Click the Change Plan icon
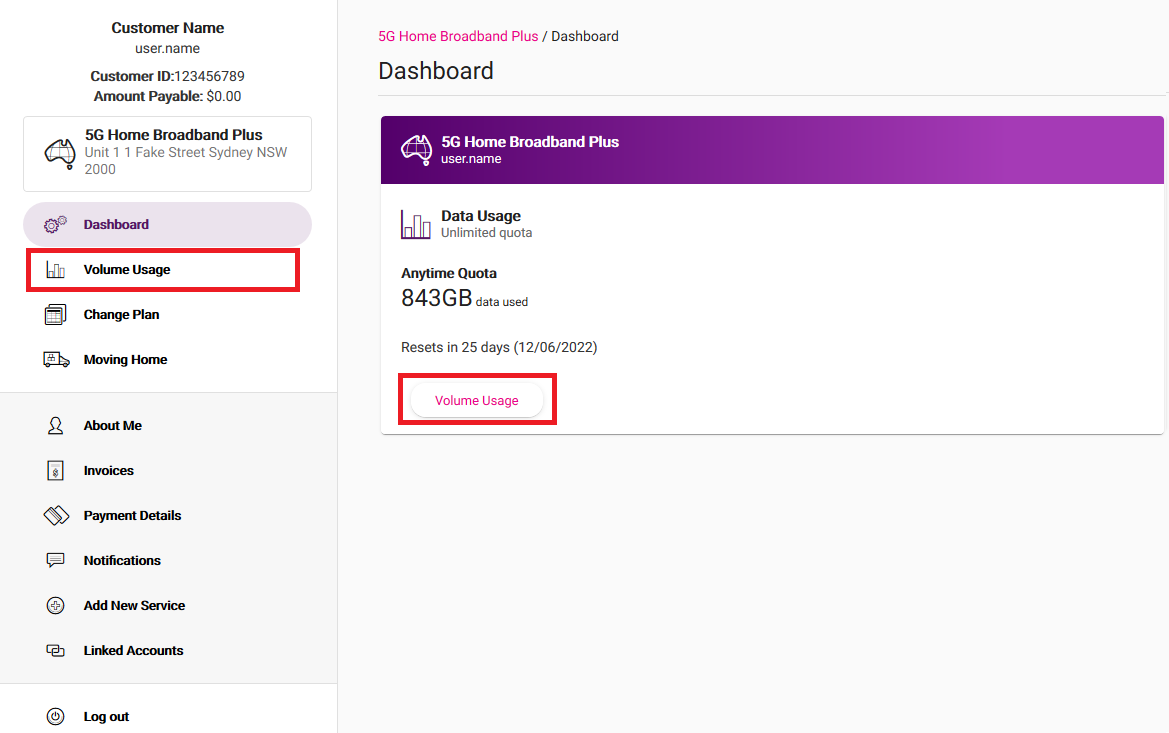1169x733 pixels. (55, 315)
